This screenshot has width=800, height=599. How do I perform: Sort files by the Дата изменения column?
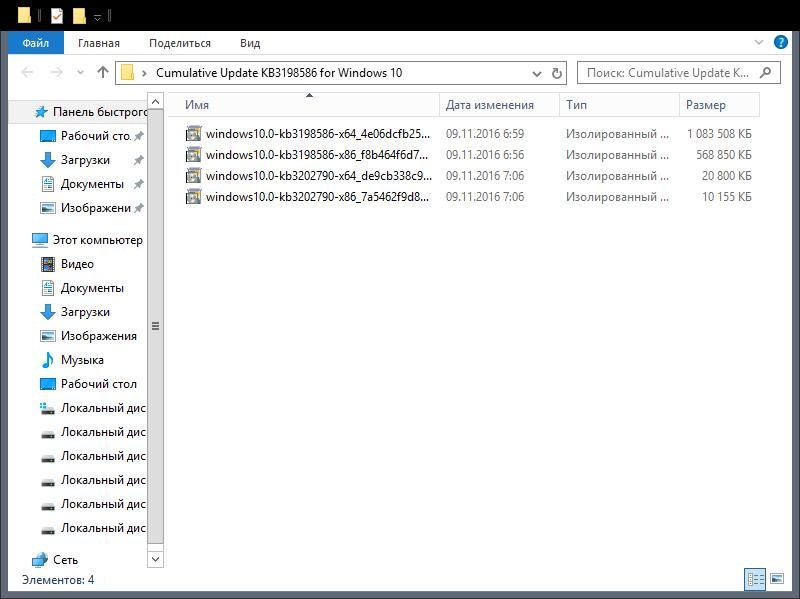499,105
